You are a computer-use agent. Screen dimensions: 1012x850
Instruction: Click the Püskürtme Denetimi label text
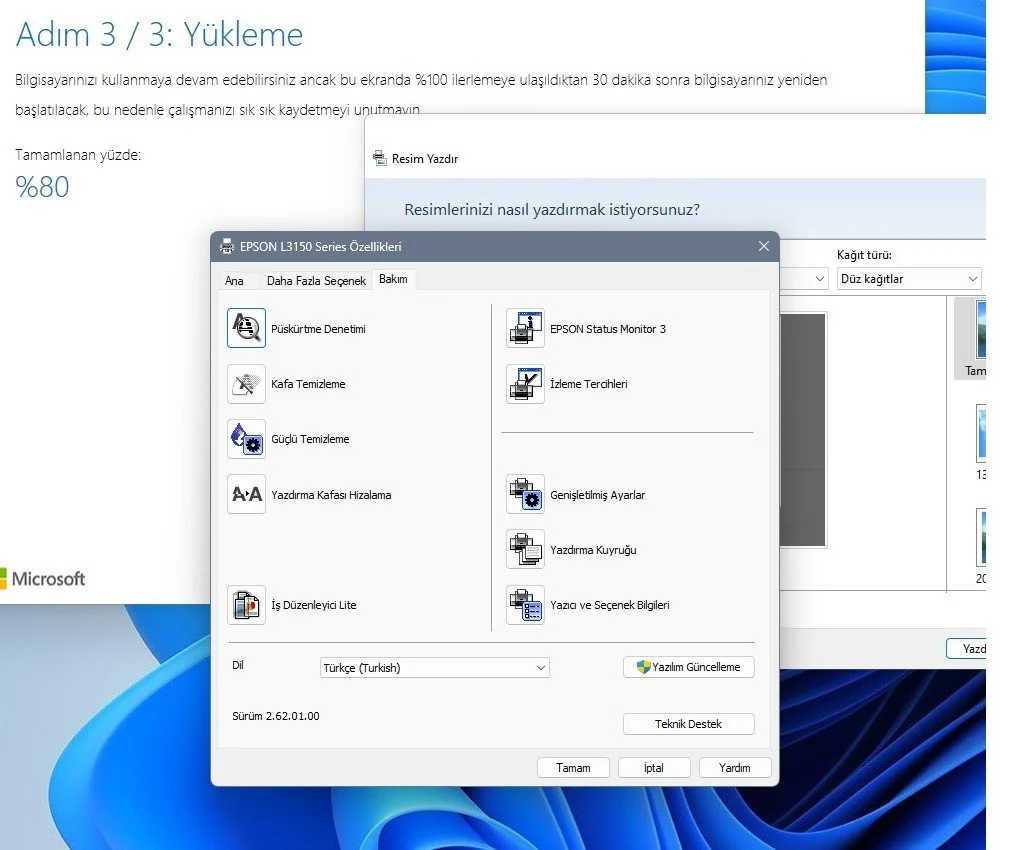(x=318, y=329)
